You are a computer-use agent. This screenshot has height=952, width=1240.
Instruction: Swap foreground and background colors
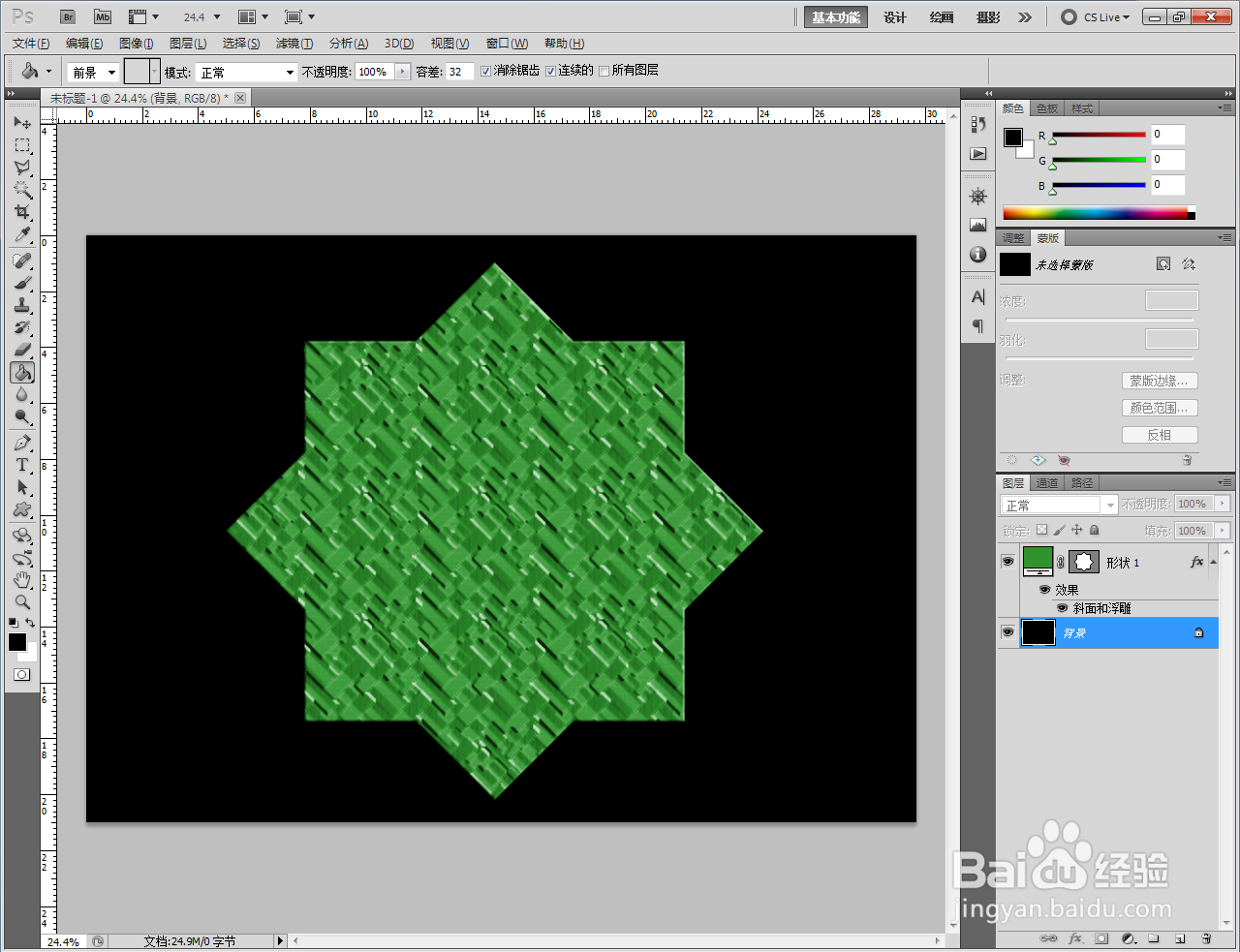point(31,623)
